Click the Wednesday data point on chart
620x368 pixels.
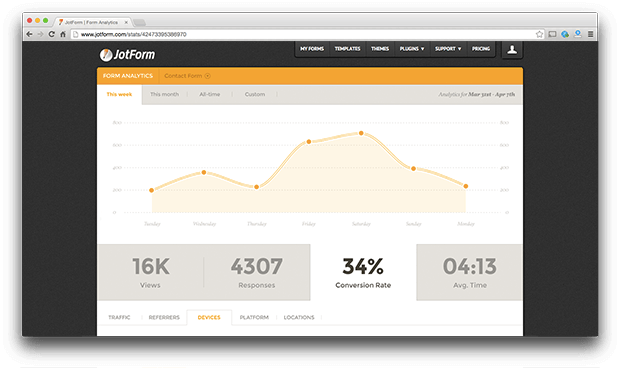(204, 172)
